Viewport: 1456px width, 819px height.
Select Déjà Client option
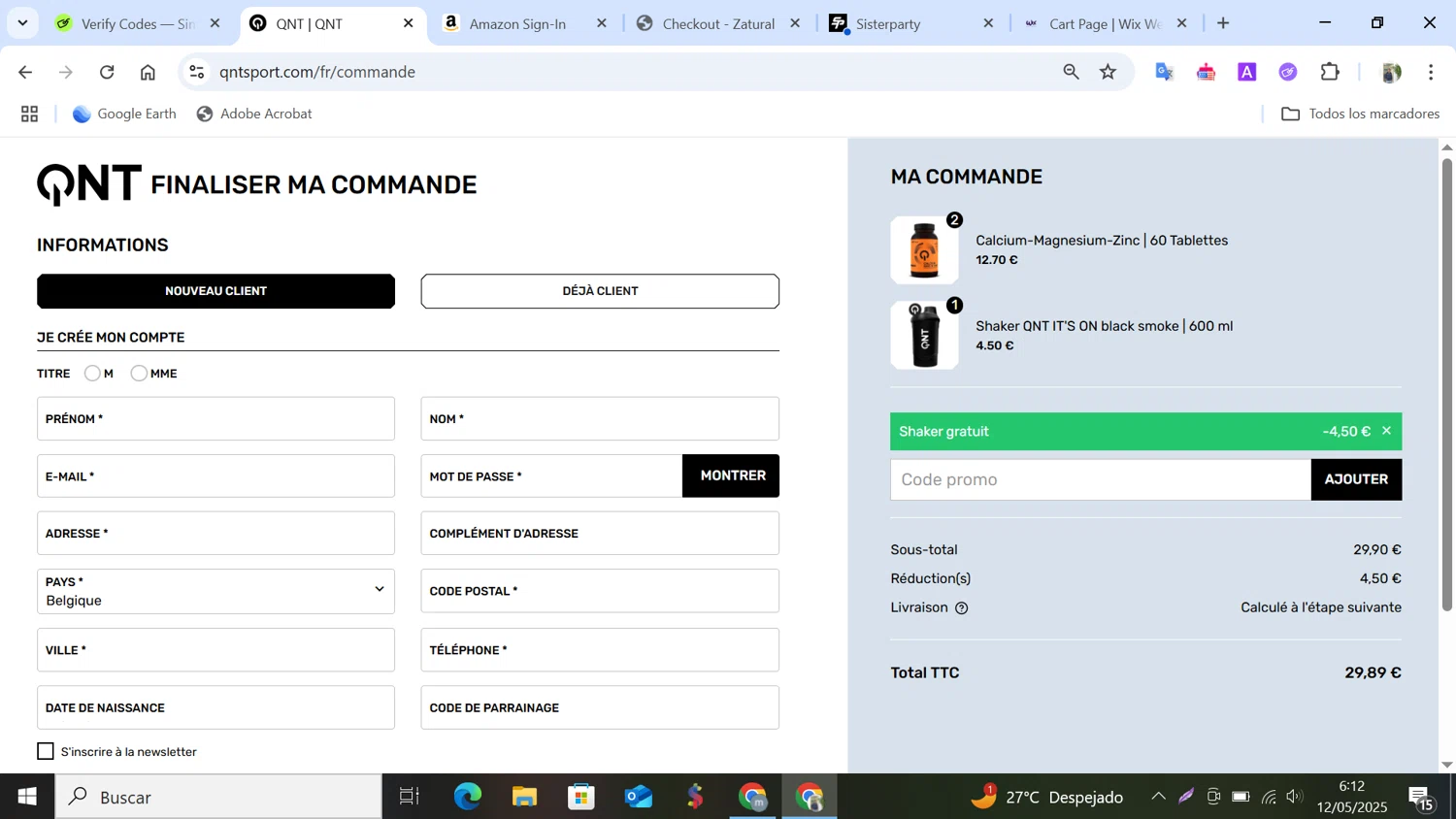click(x=600, y=291)
